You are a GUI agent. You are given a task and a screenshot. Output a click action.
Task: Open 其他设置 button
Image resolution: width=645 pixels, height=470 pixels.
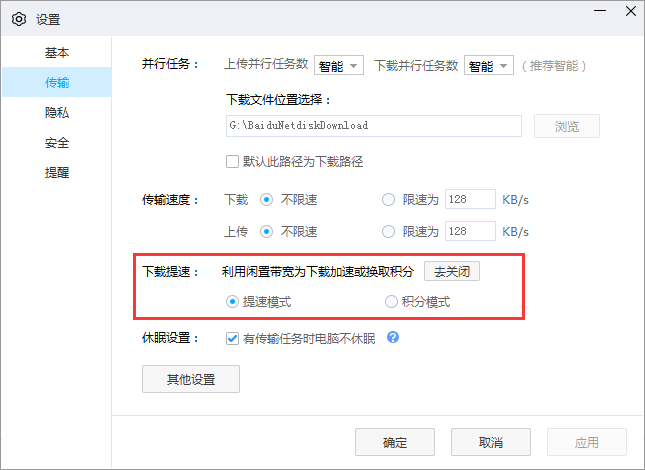point(190,379)
